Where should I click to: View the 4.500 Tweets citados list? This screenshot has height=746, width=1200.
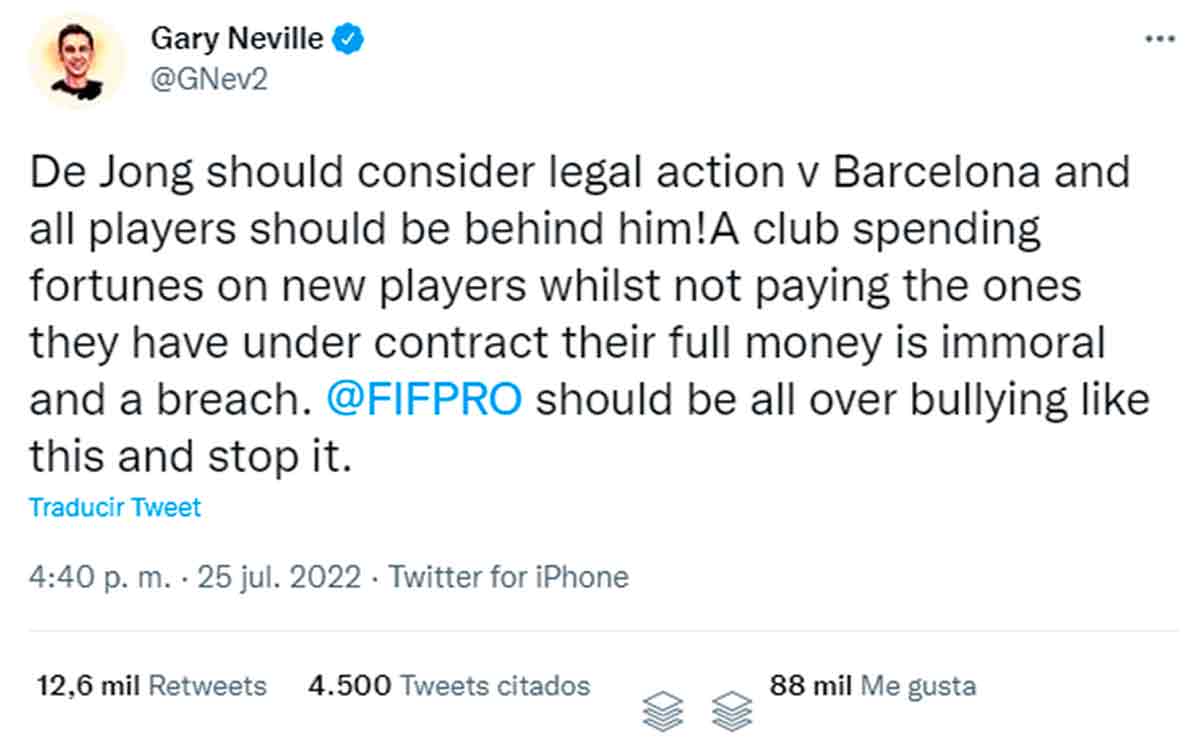(449, 686)
